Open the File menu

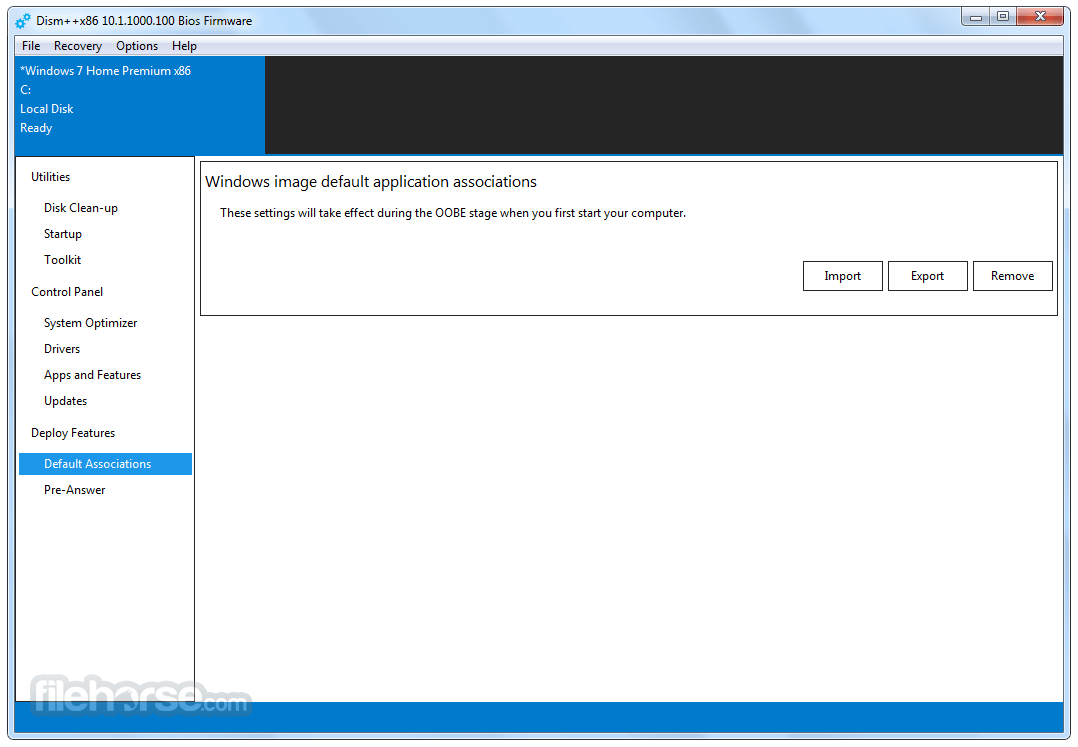click(31, 46)
